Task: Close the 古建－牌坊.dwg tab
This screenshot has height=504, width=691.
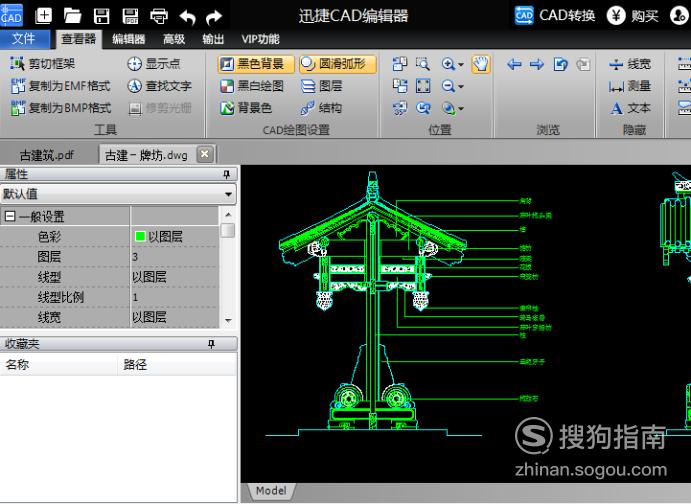Action: coord(204,154)
